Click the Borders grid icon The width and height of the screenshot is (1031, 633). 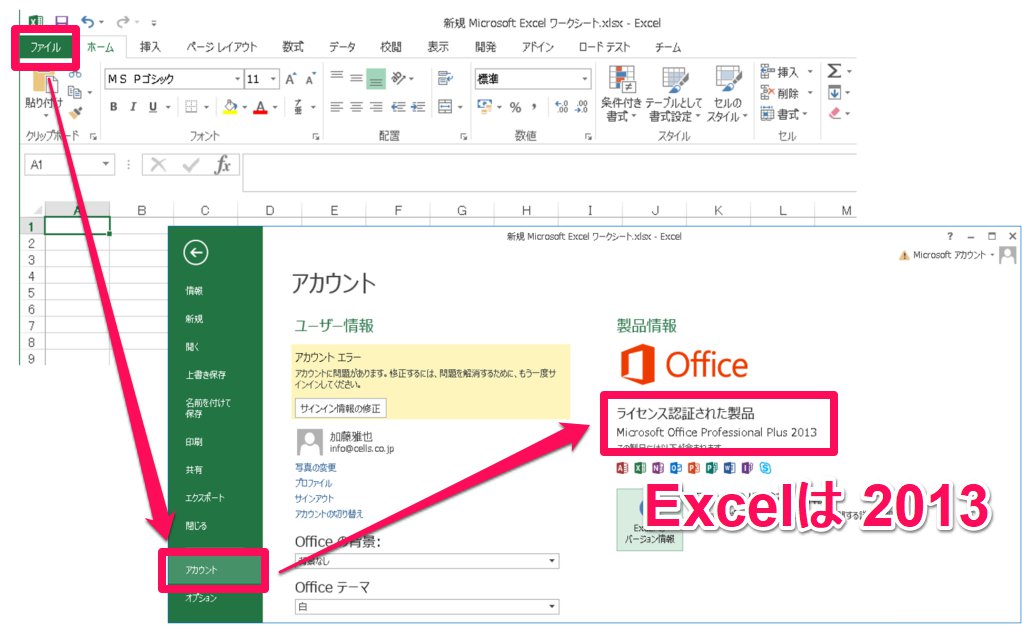click(x=191, y=106)
